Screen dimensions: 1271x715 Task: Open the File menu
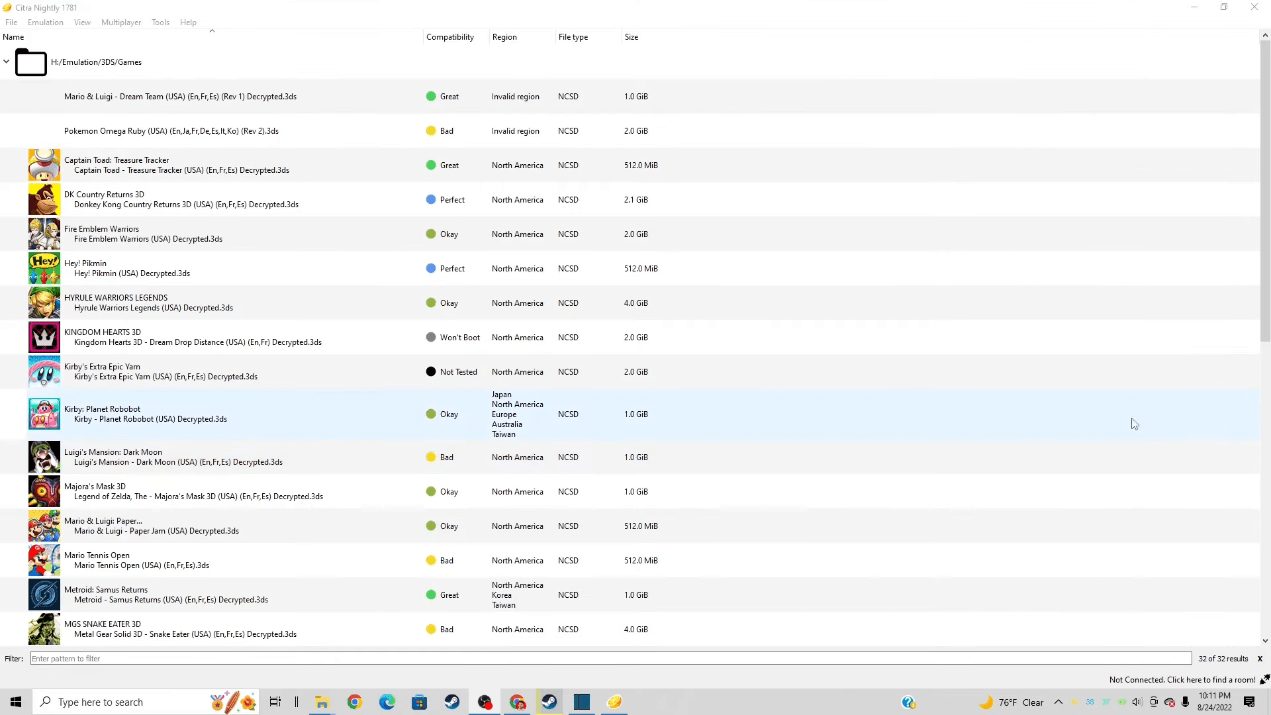11,22
